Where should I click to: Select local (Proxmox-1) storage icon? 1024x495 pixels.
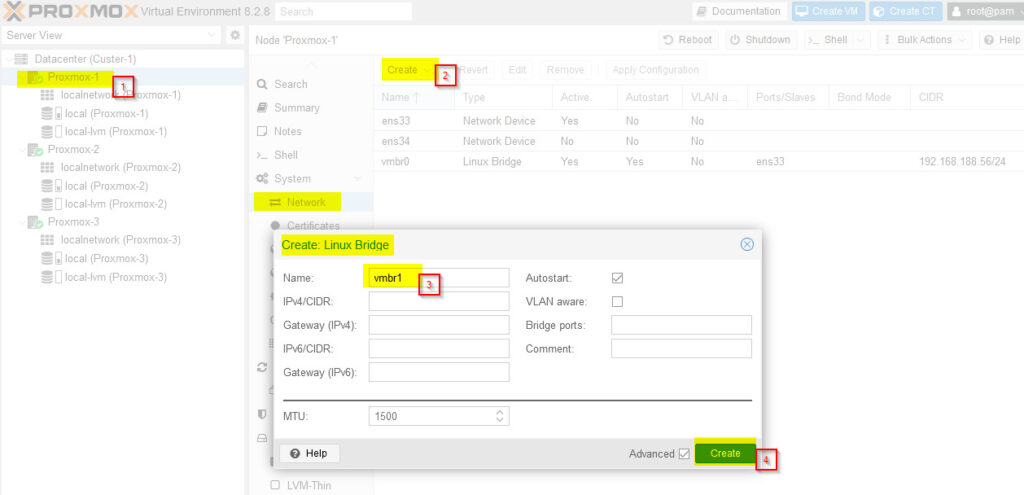tap(51, 114)
